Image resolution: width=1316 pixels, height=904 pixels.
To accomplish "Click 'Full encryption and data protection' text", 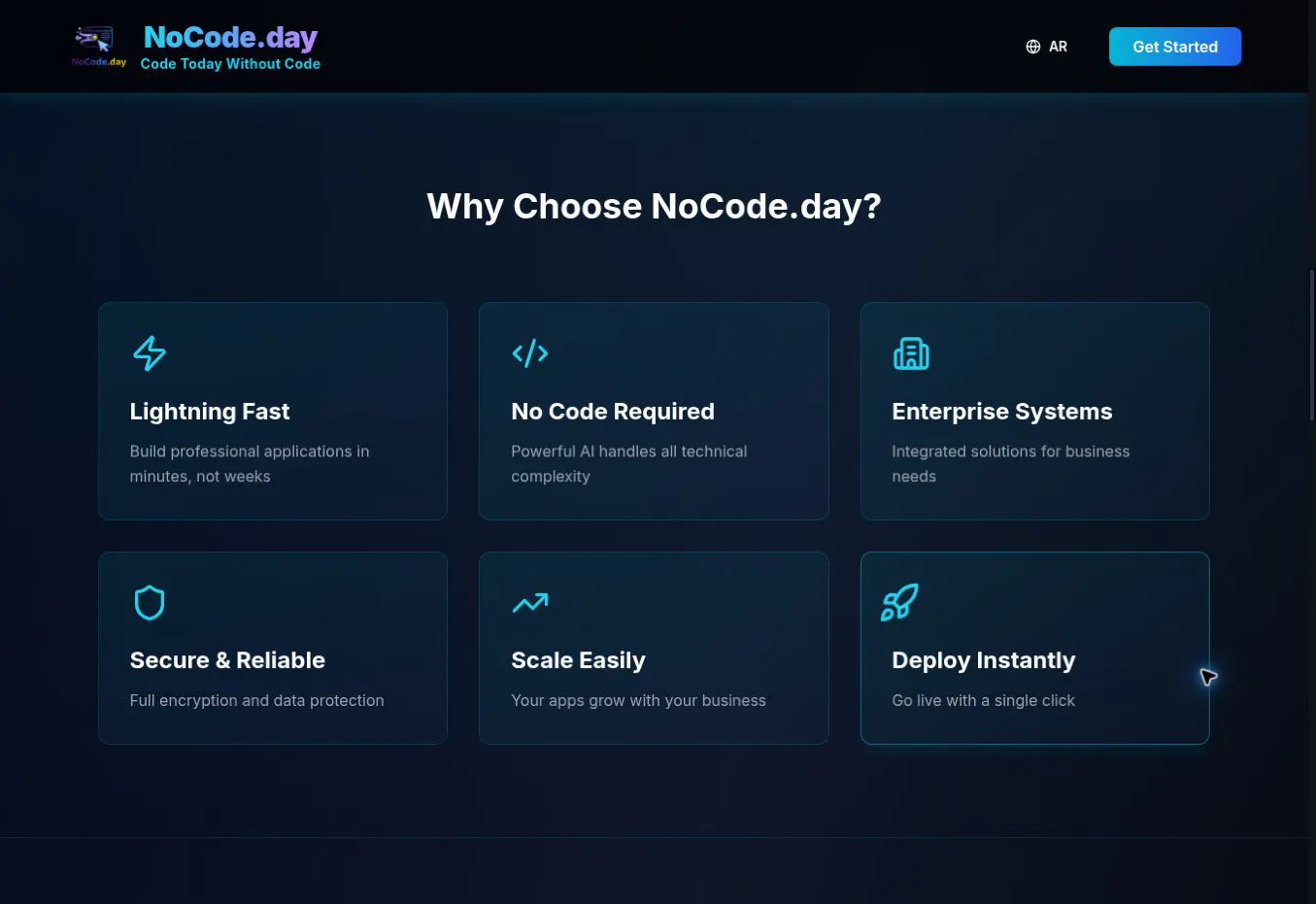I will (257, 701).
